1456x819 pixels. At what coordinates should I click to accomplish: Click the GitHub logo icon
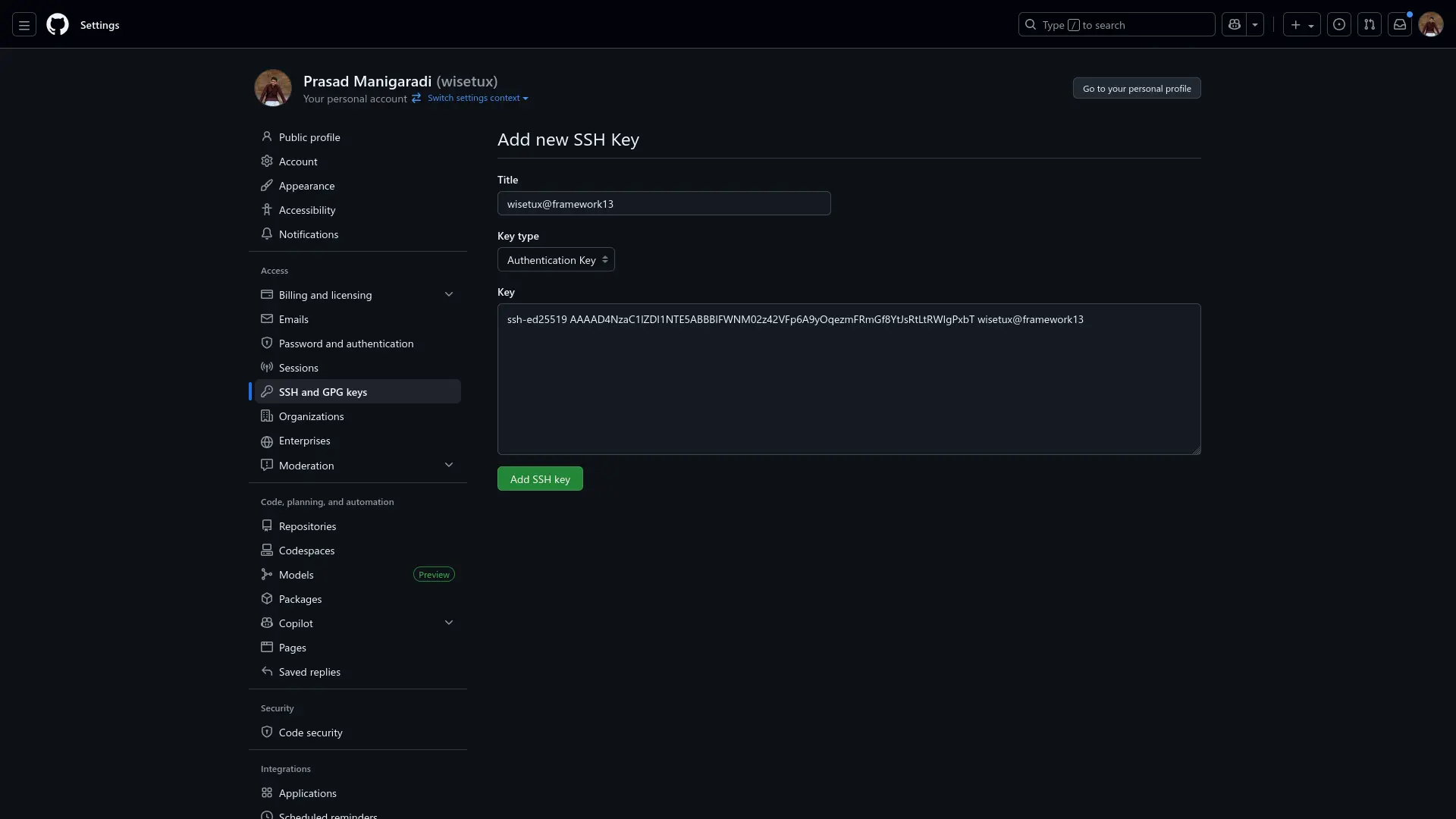click(x=58, y=25)
